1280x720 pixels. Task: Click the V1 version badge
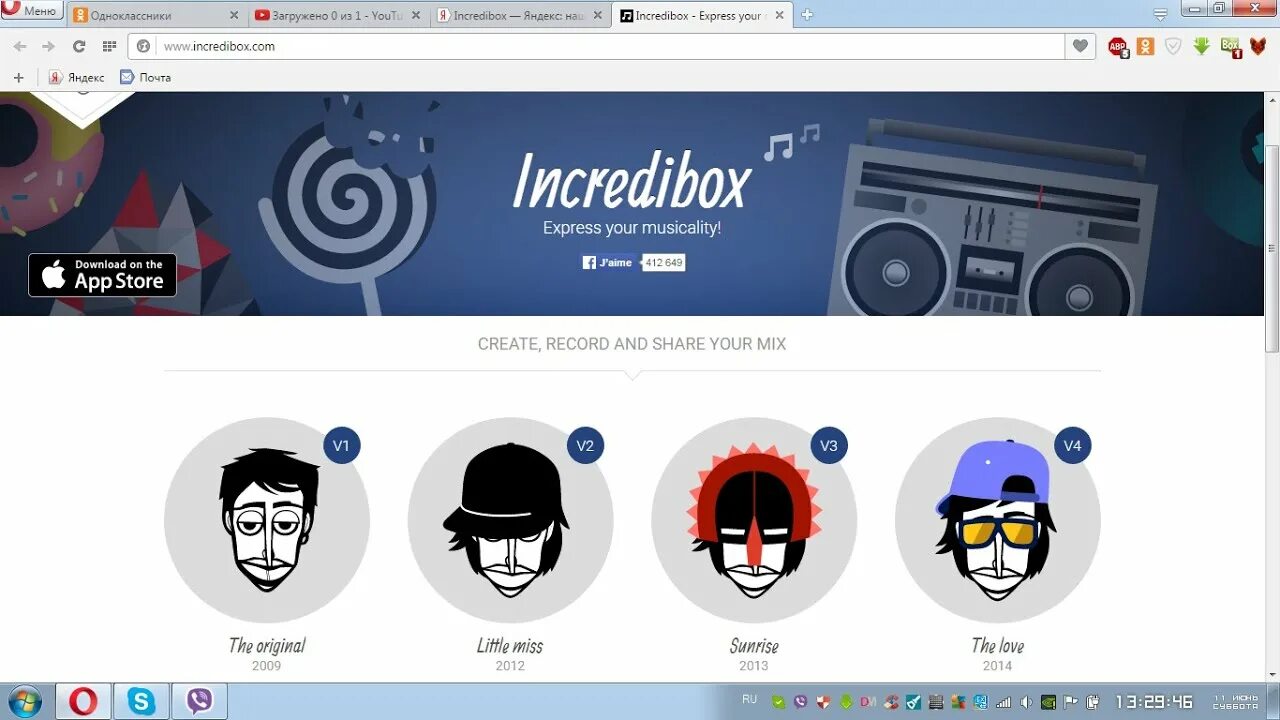point(342,445)
